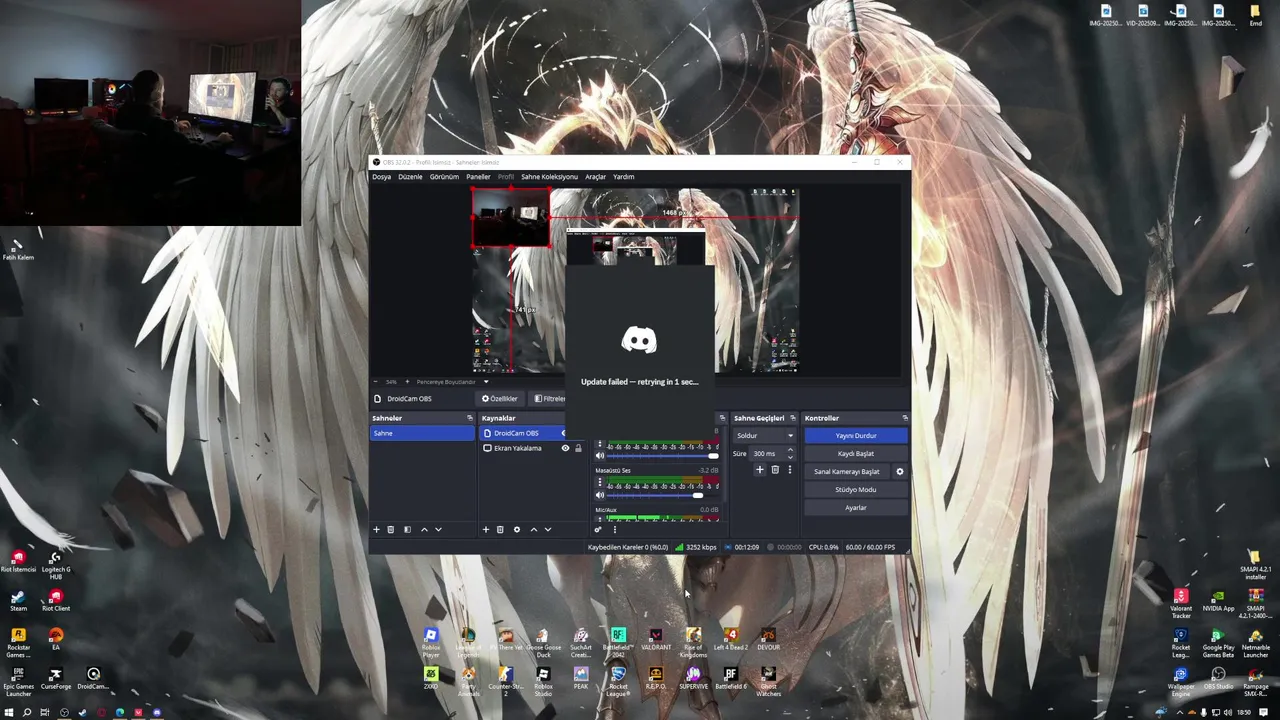Open the Soldur transition dropdown
The image size is (1280, 720).
pos(765,435)
